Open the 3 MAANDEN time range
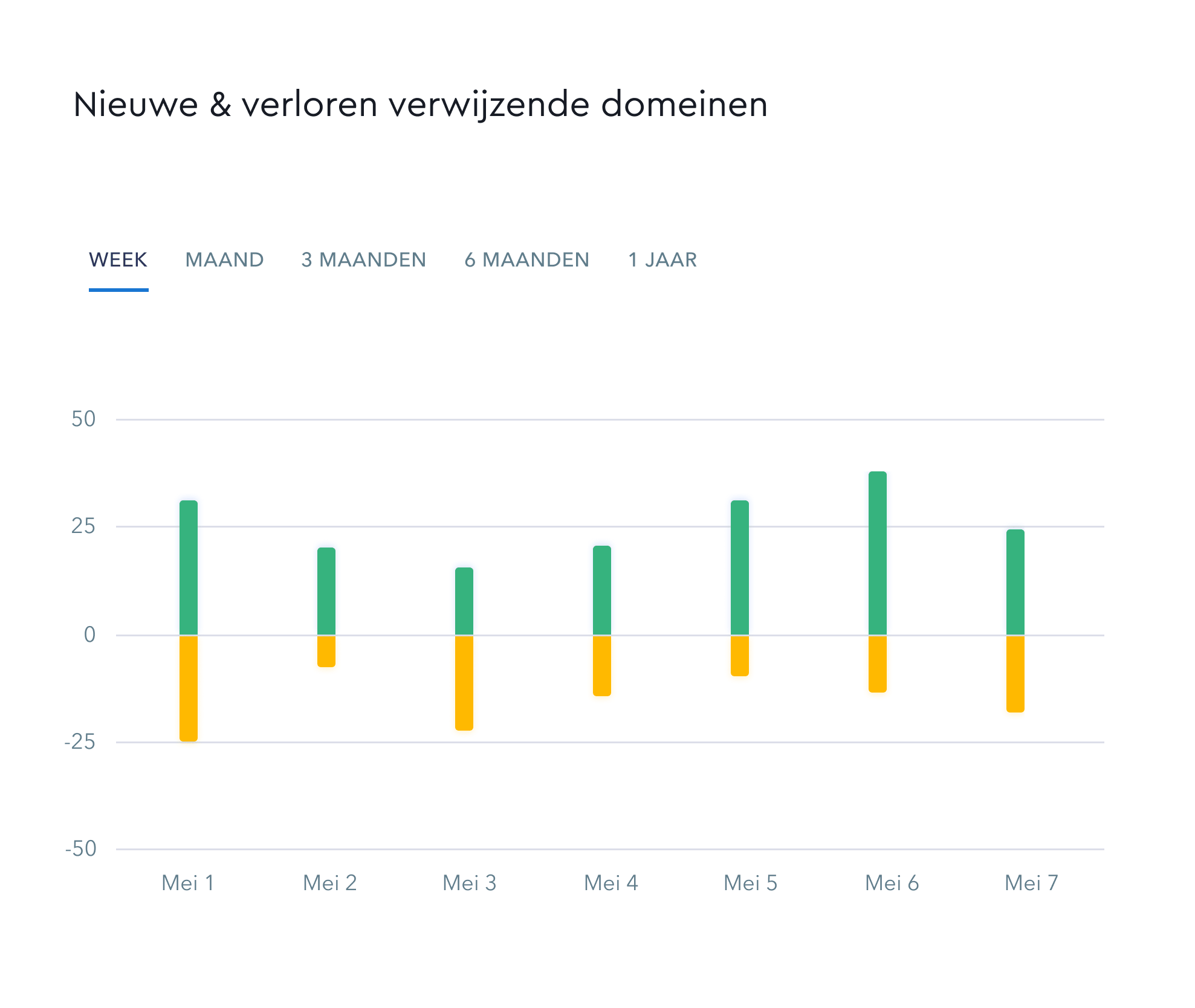 point(364,260)
